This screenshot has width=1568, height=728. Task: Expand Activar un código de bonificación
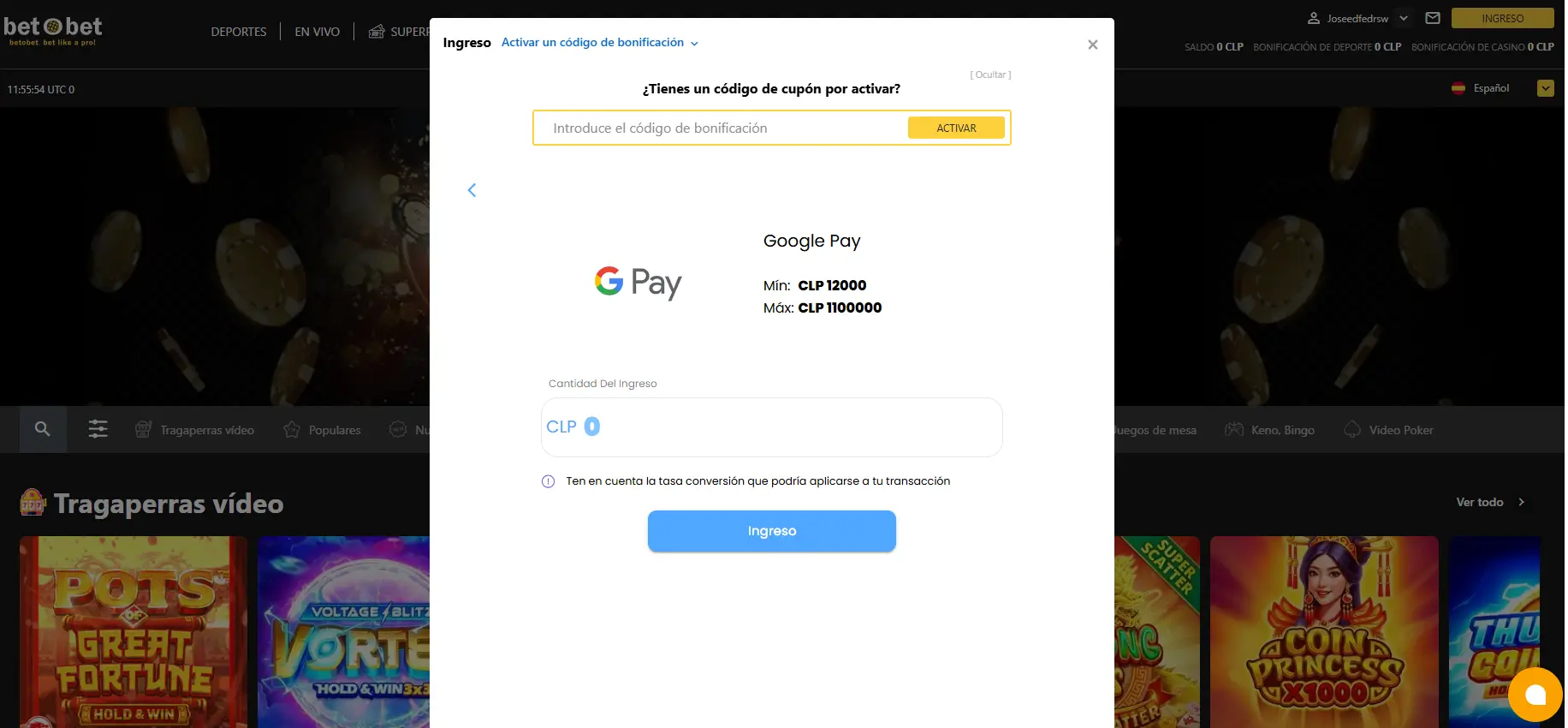(x=599, y=43)
